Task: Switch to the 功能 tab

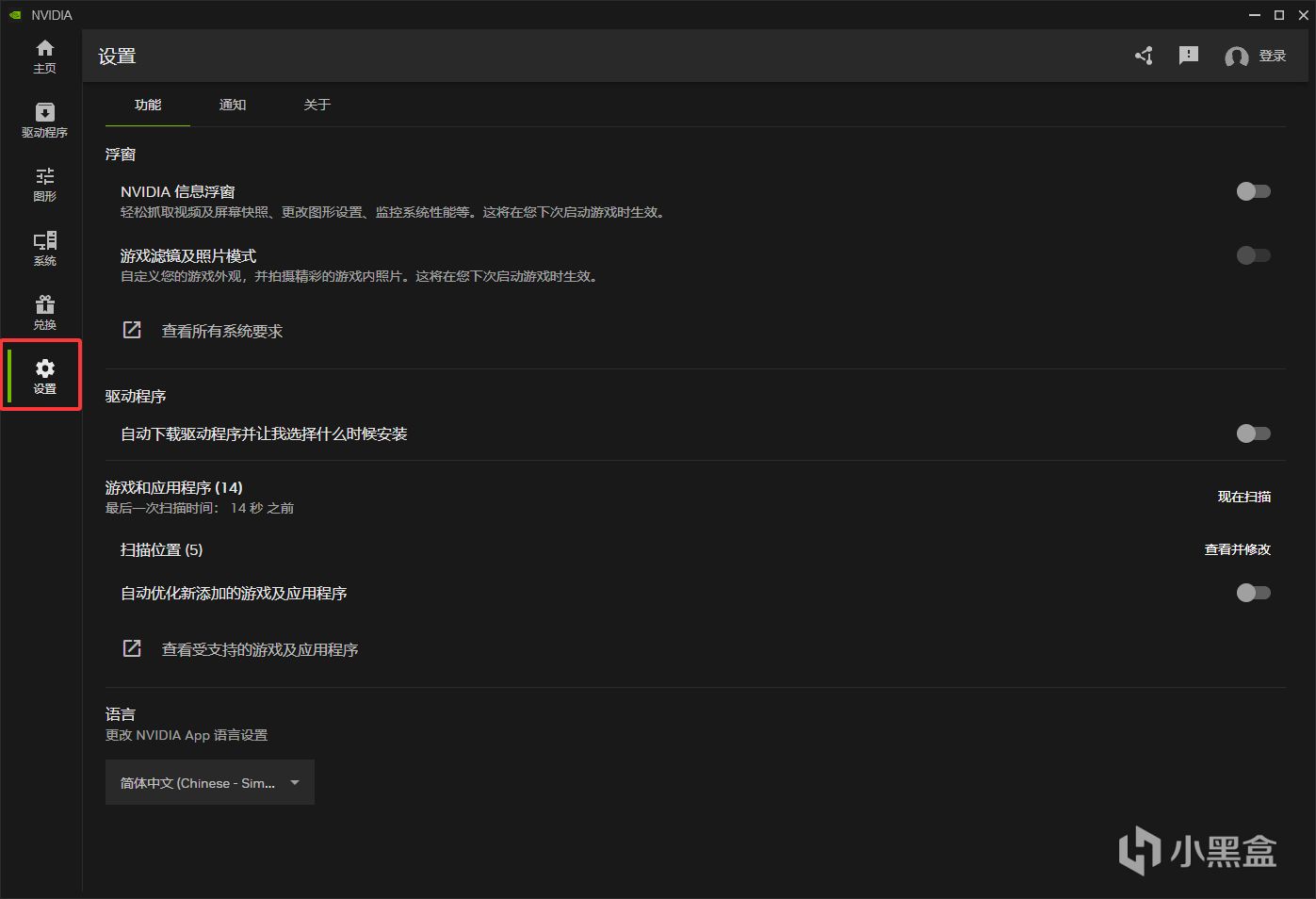Action: point(148,105)
